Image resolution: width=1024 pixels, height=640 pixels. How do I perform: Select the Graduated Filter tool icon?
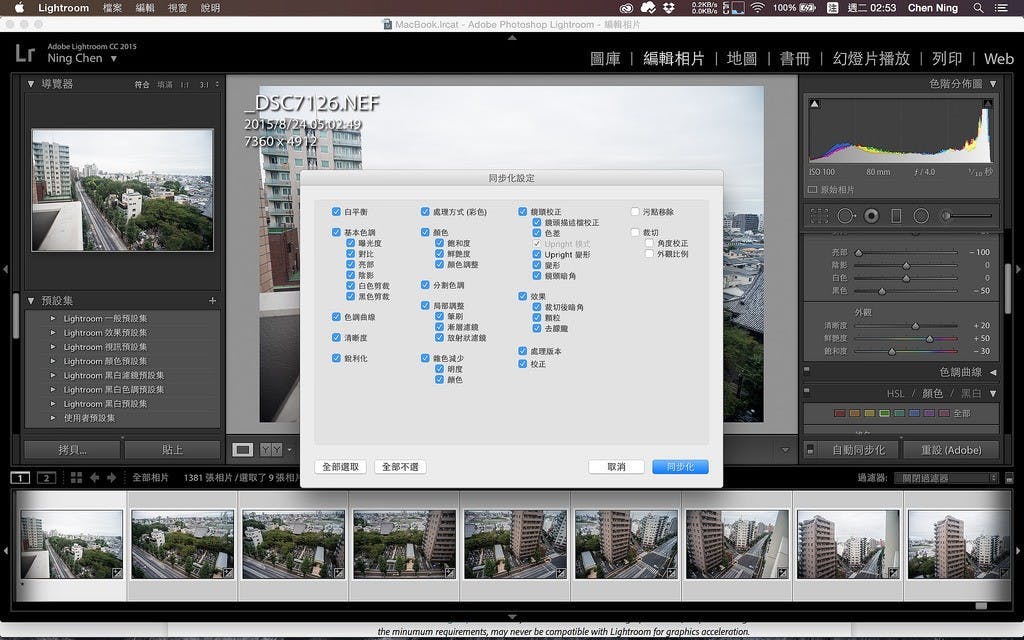click(896, 216)
